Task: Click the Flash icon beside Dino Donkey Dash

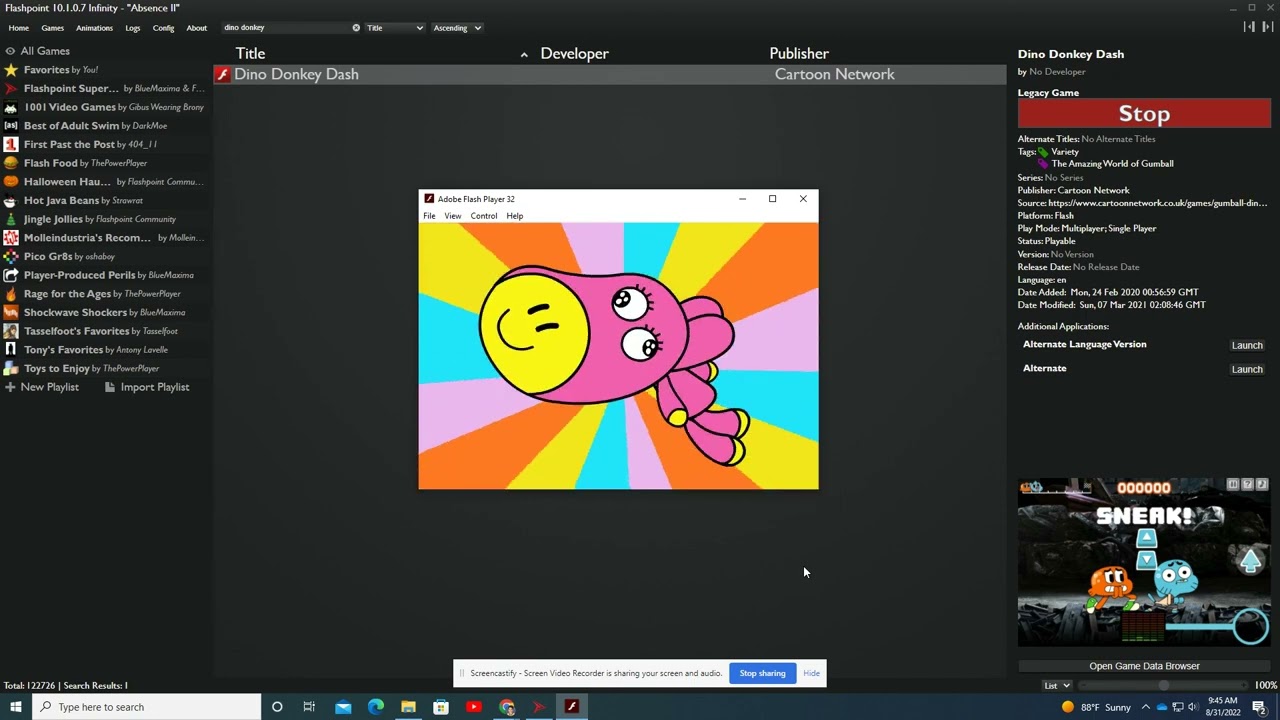Action: [x=223, y=74]
